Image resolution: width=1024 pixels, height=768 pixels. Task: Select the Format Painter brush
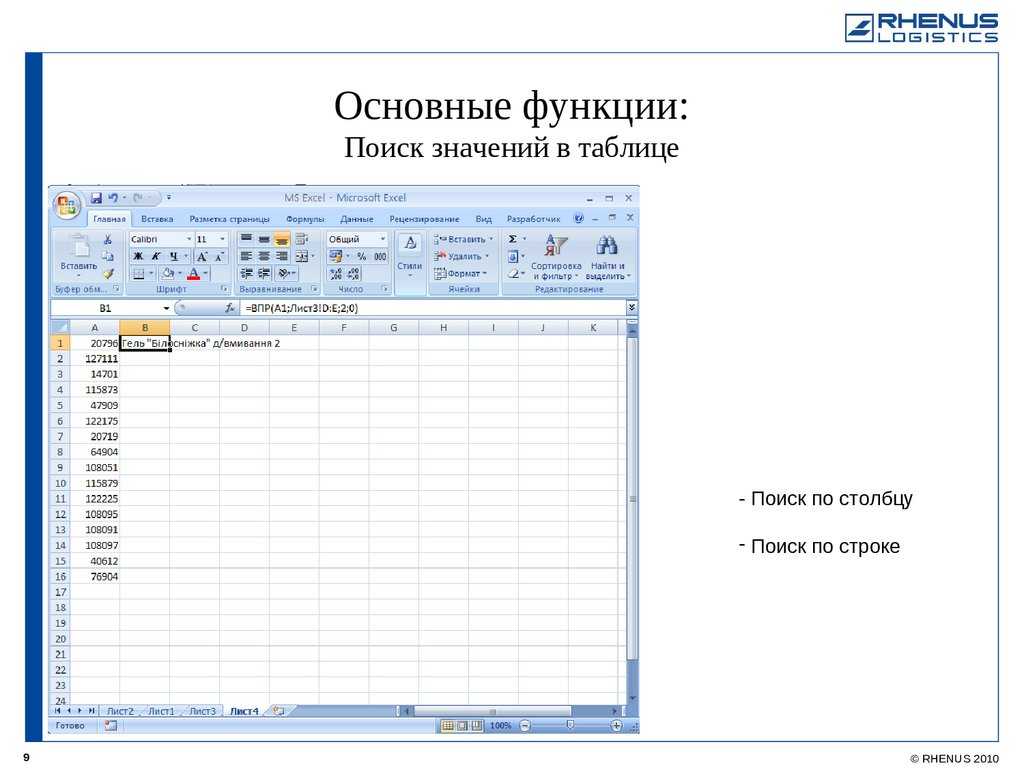108,274
